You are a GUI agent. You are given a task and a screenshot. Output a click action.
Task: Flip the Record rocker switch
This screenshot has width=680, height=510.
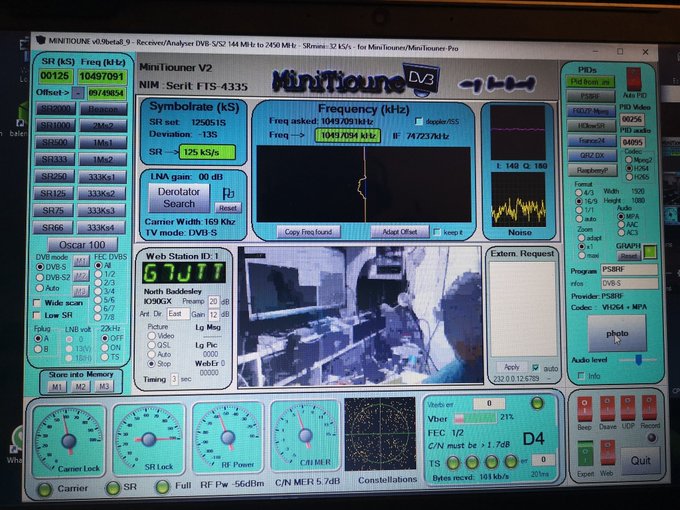pyautogui.click(x=649, y=408)
